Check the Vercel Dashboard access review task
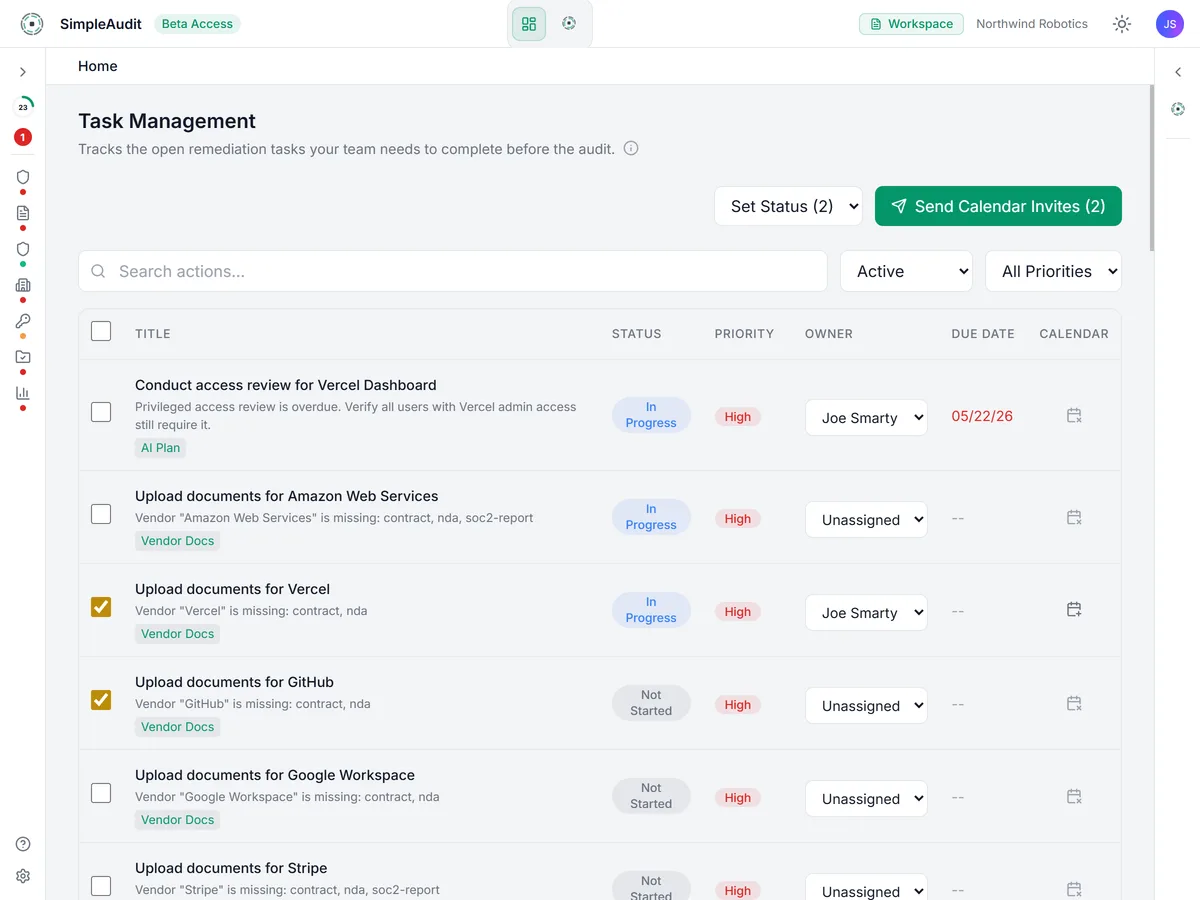Viewport: 1200px width, 900px height. coord(101,412)
